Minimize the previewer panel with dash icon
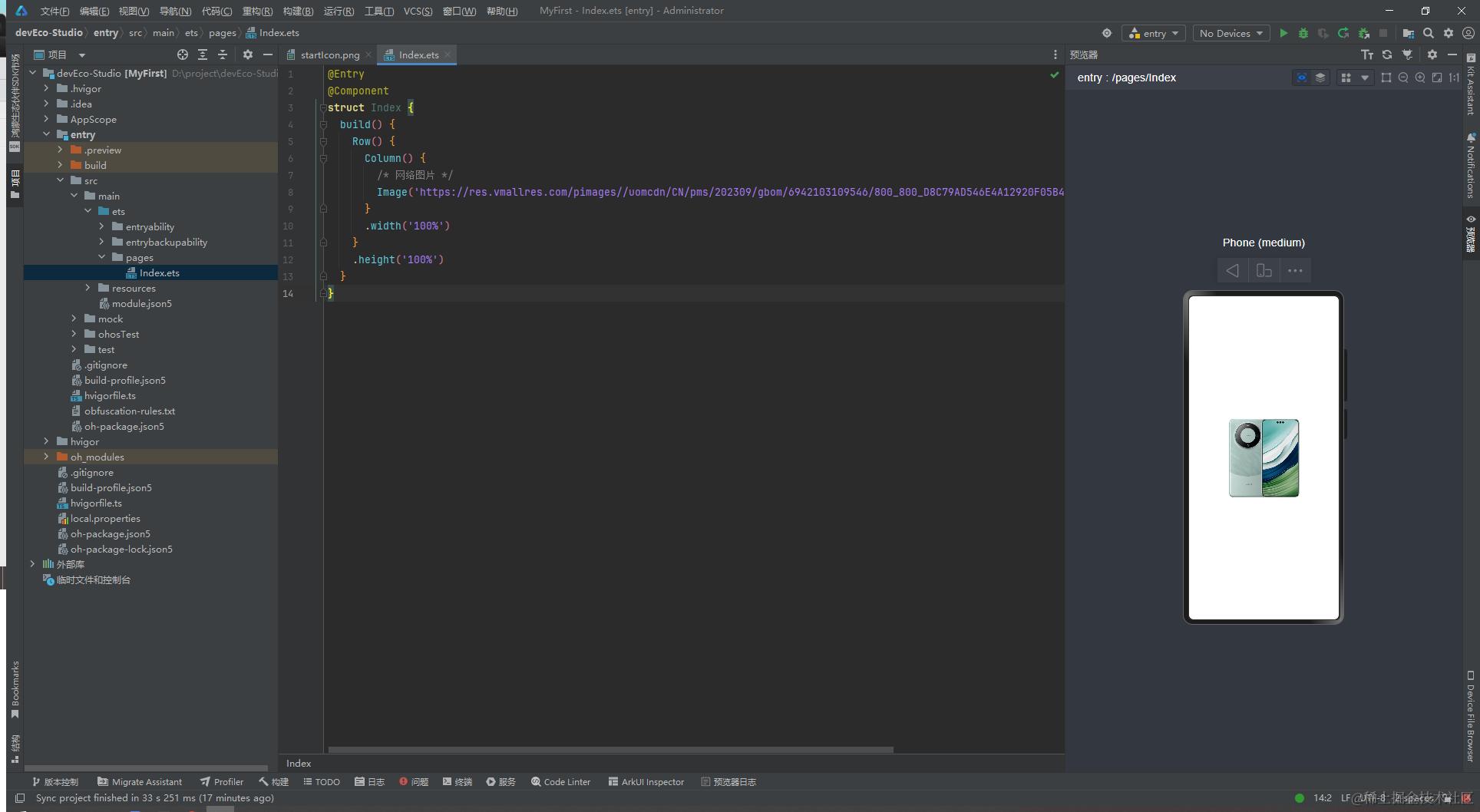Image resolution: width=1480 pixels, height=812 pixels. pyautogui.click(x=1452, y=54)
